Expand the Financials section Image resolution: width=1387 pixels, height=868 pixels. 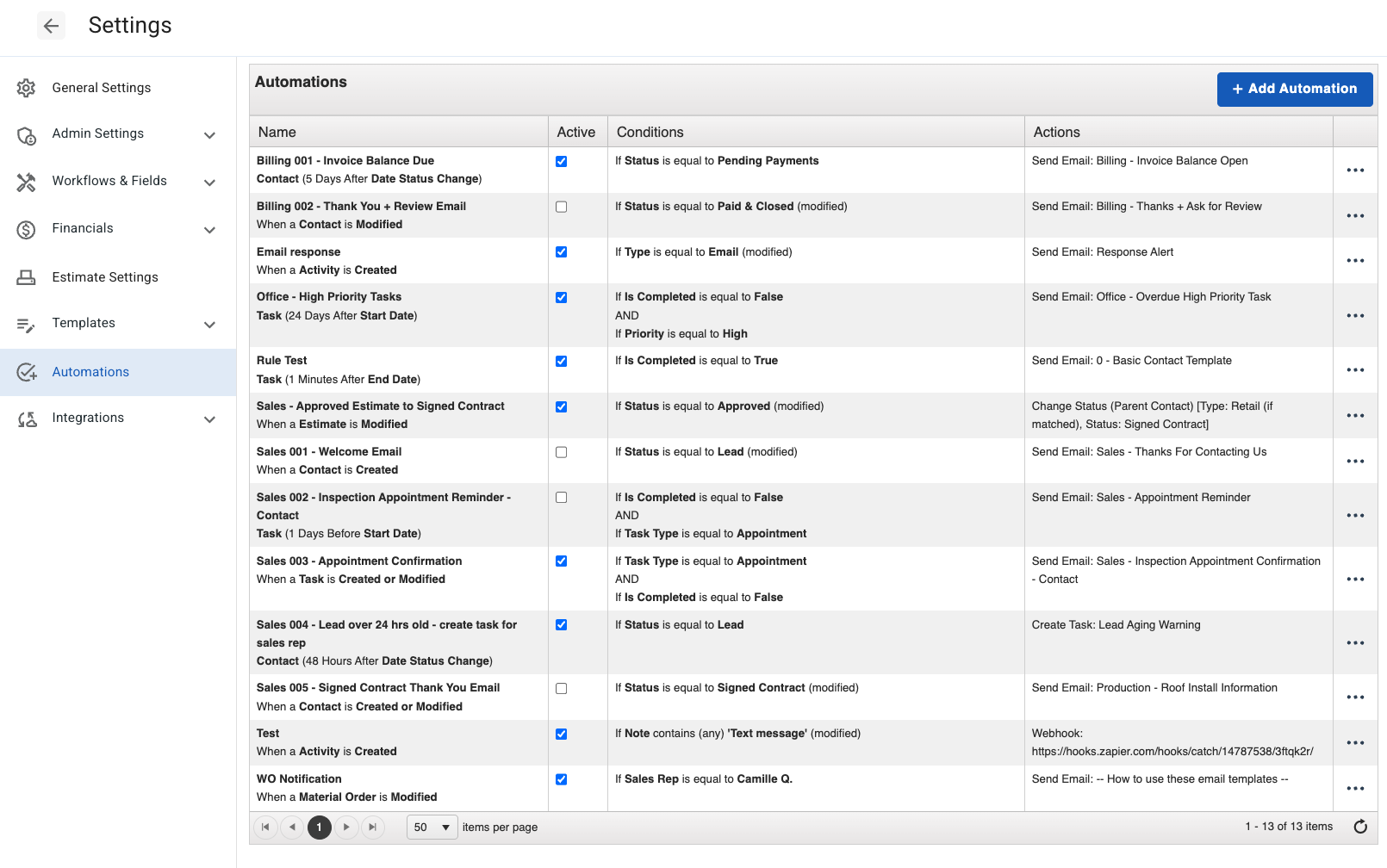209,230
